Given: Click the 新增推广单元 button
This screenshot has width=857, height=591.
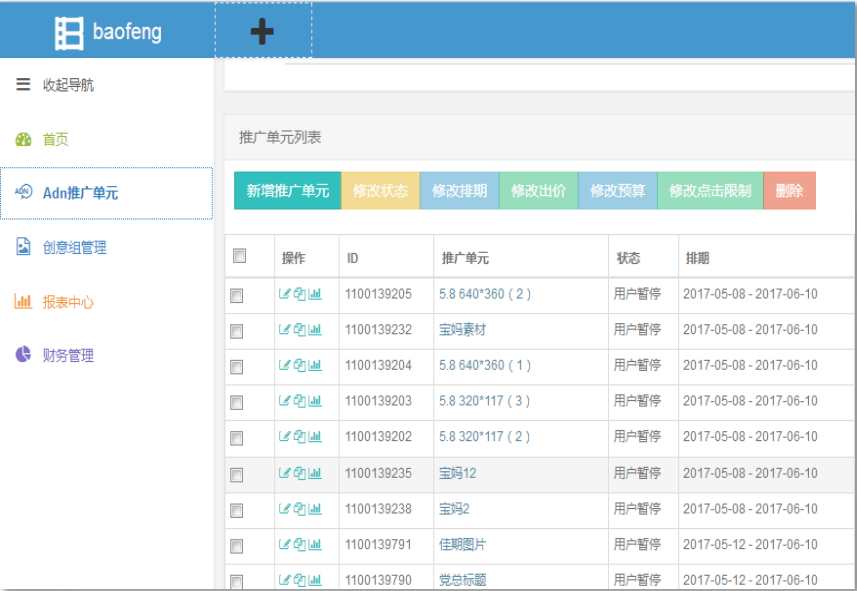Looking at the screenshot, I should click(287, 191).
